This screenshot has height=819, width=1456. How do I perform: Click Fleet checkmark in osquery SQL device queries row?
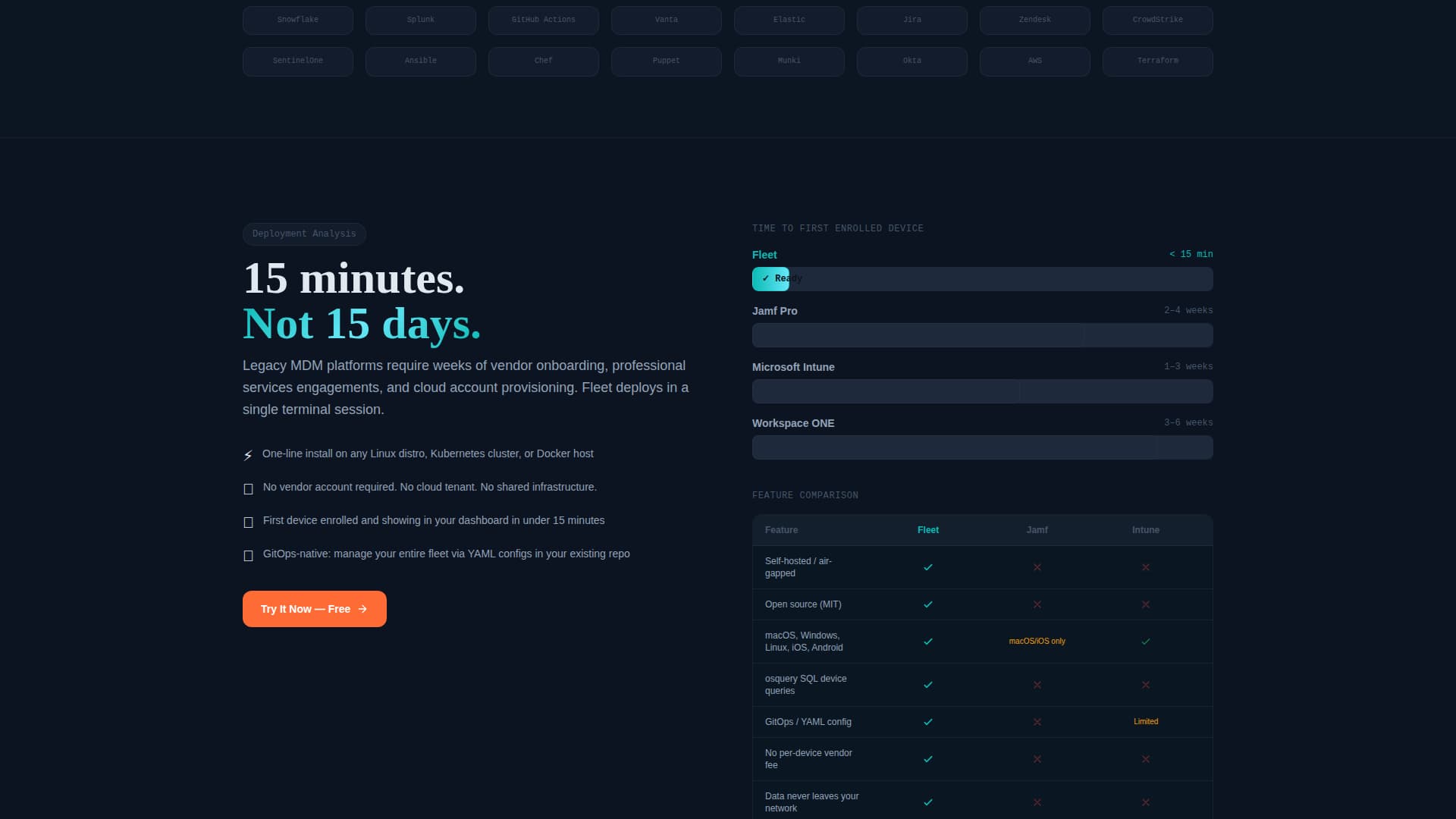[928, 685]
